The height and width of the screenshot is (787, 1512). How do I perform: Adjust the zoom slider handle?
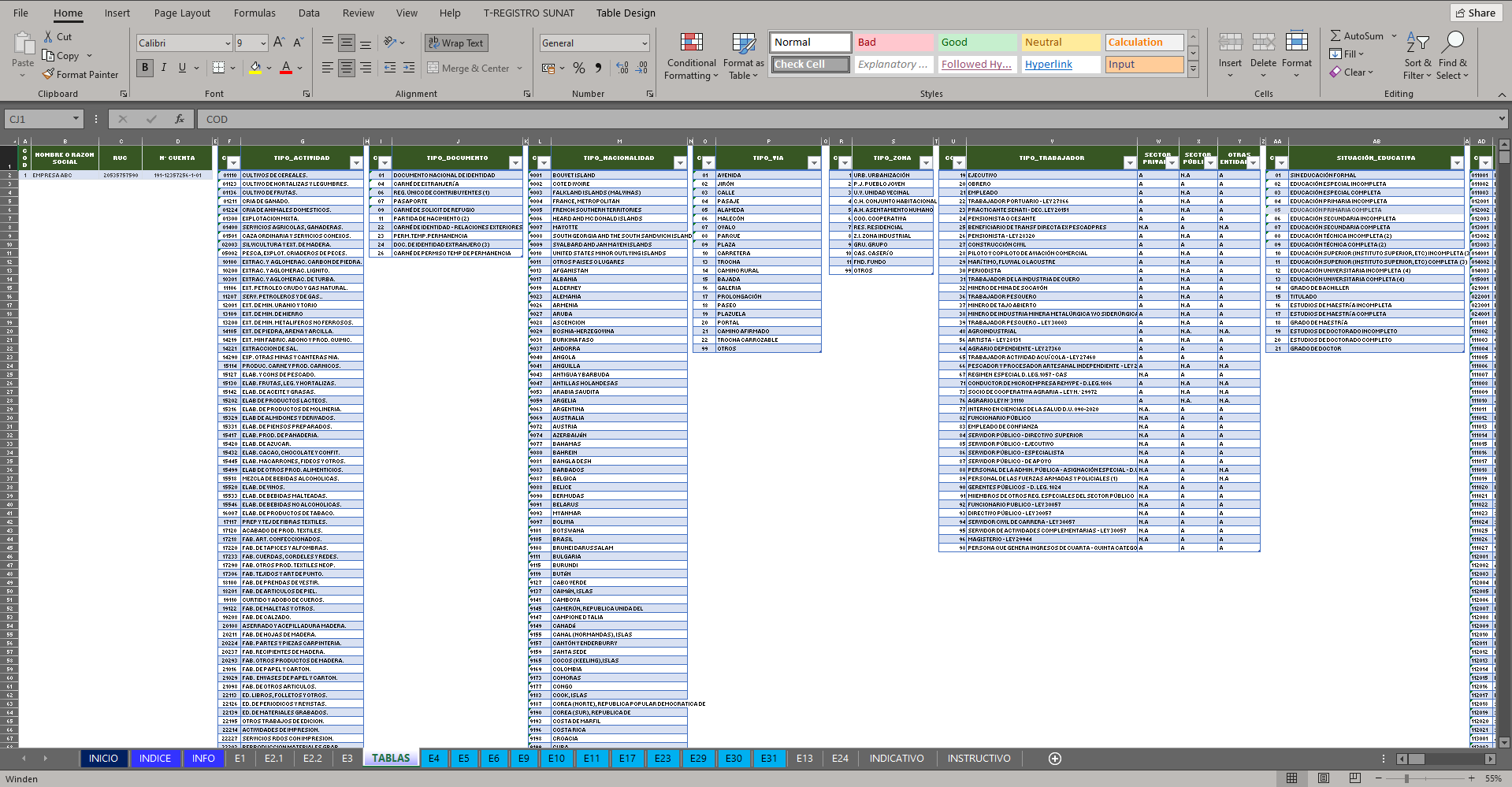click(1406, 778)
